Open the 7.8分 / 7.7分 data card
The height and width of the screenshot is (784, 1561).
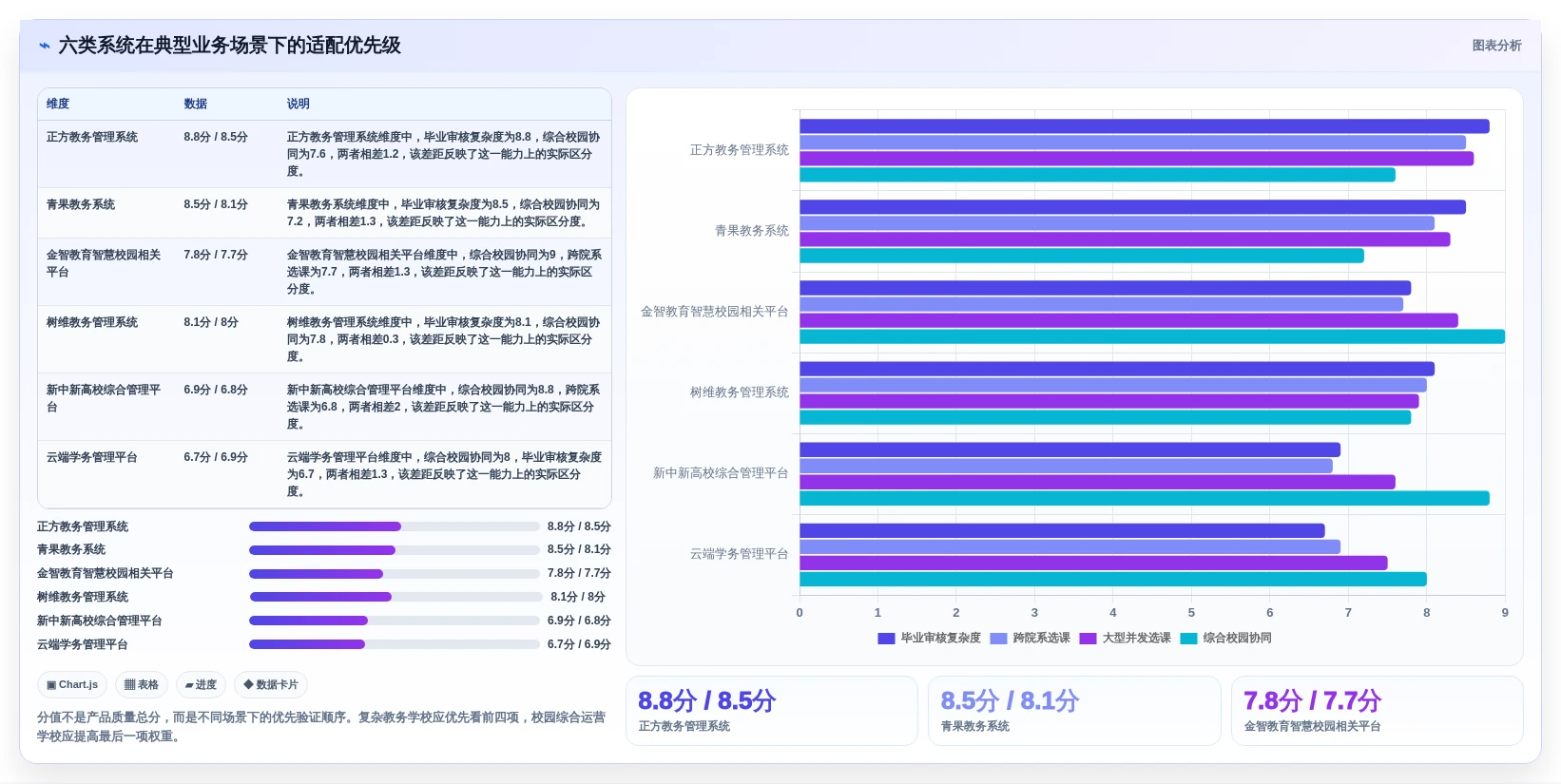click(x=1378, y=711)
